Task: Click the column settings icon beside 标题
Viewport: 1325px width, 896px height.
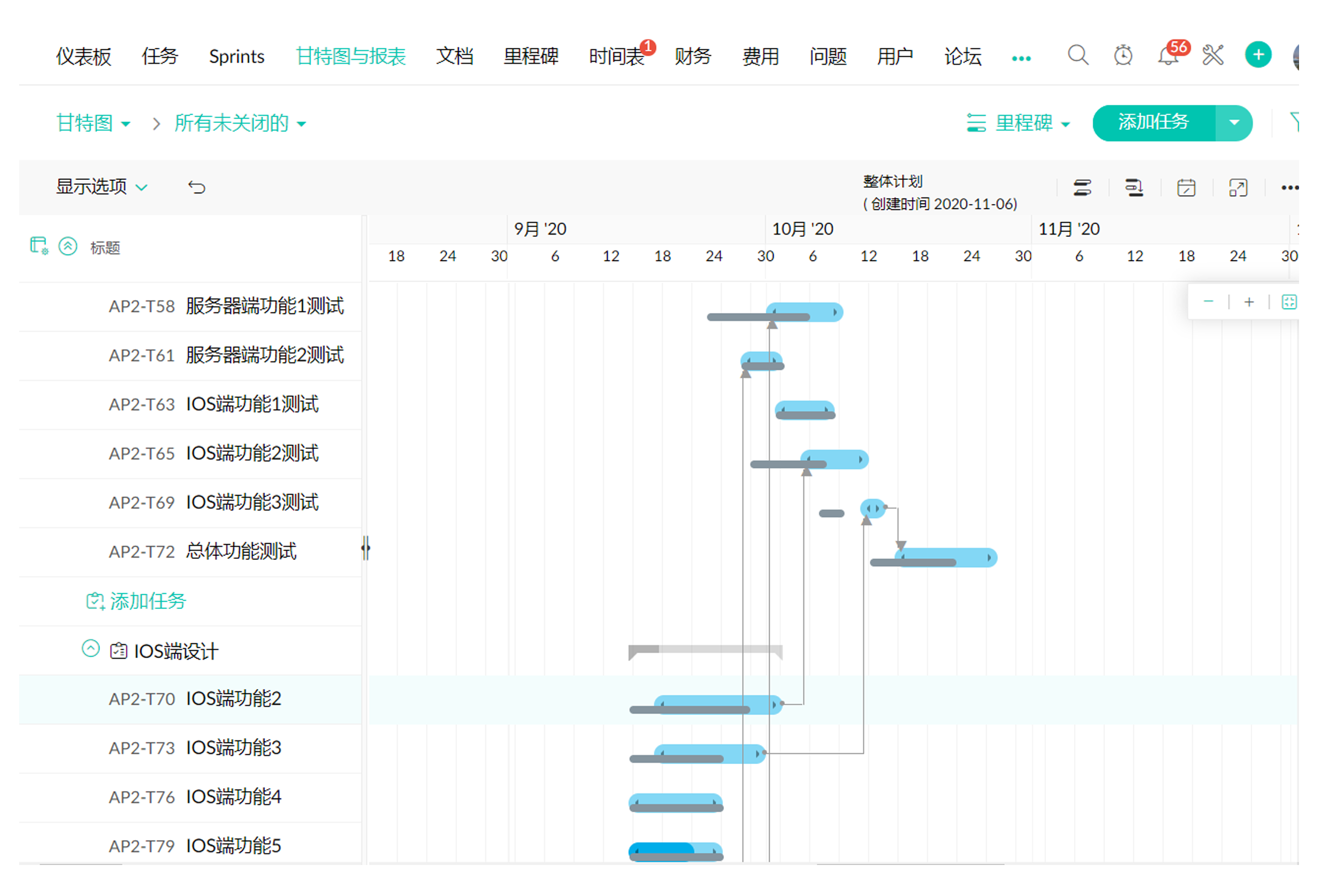Action: (39, 246)
